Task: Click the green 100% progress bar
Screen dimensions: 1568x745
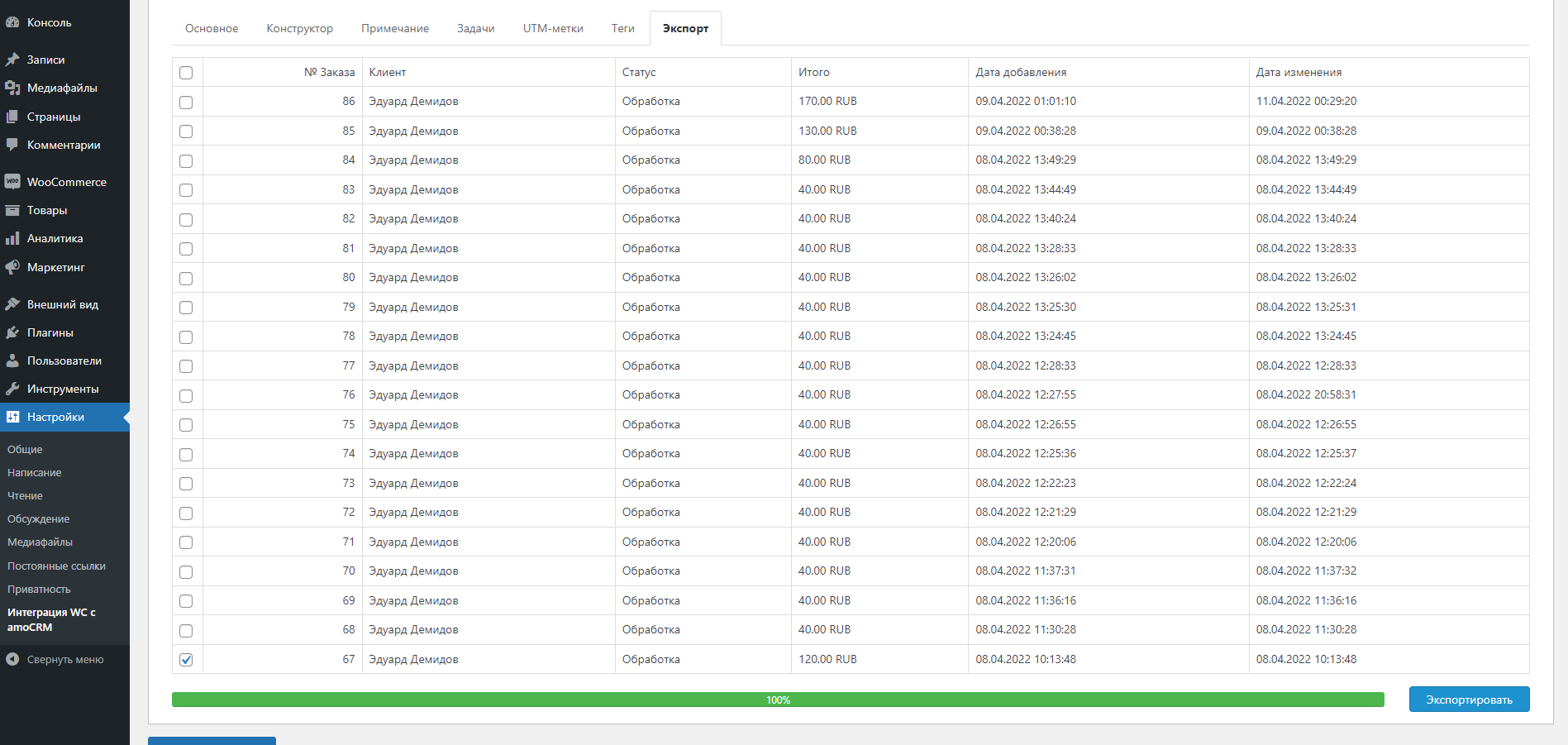Action: [x=778, y=700]
